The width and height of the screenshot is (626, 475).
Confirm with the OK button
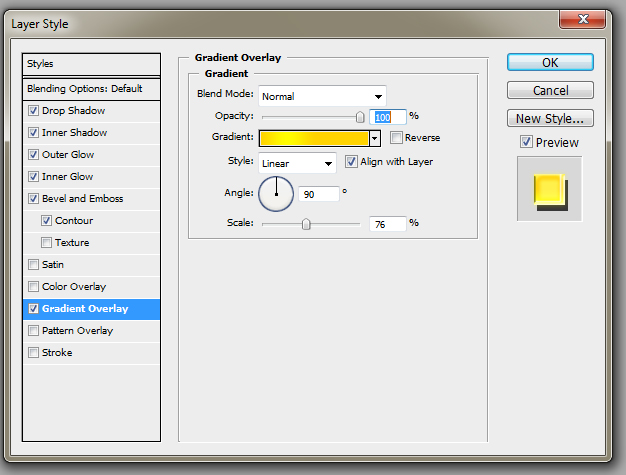(550, 62)
